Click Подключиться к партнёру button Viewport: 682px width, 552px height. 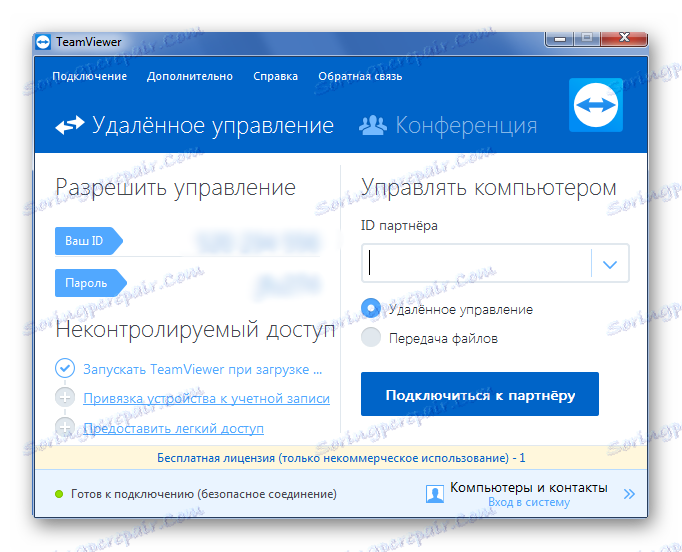point(480,394)
